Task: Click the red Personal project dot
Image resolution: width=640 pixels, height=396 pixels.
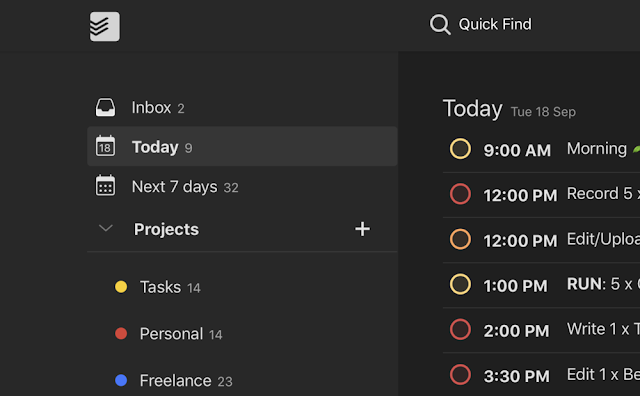Action: click(x=121, y=334)
